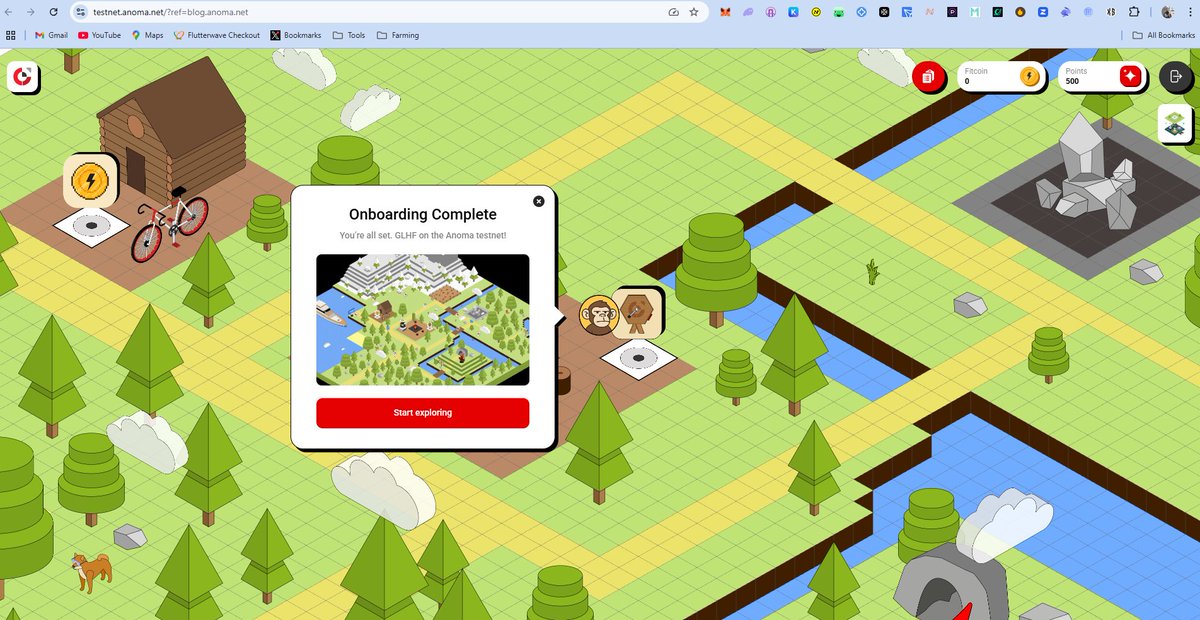1200x620 pixels.
Task: Click the Fitcoin balance value 0
Action: point(966,82)
